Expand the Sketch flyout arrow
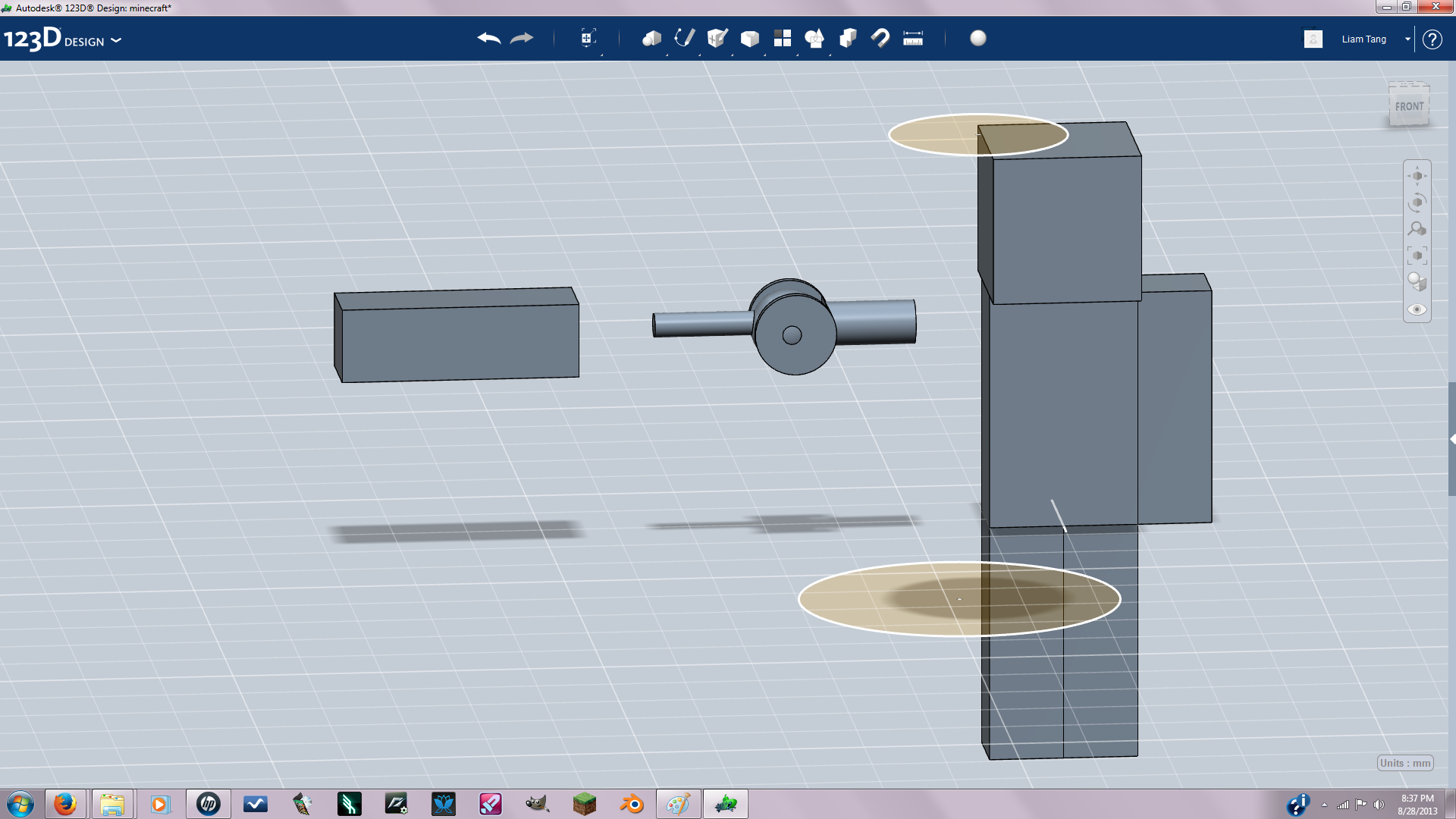1456x819 pixels. pyautogui.click(x=700, y=55)
